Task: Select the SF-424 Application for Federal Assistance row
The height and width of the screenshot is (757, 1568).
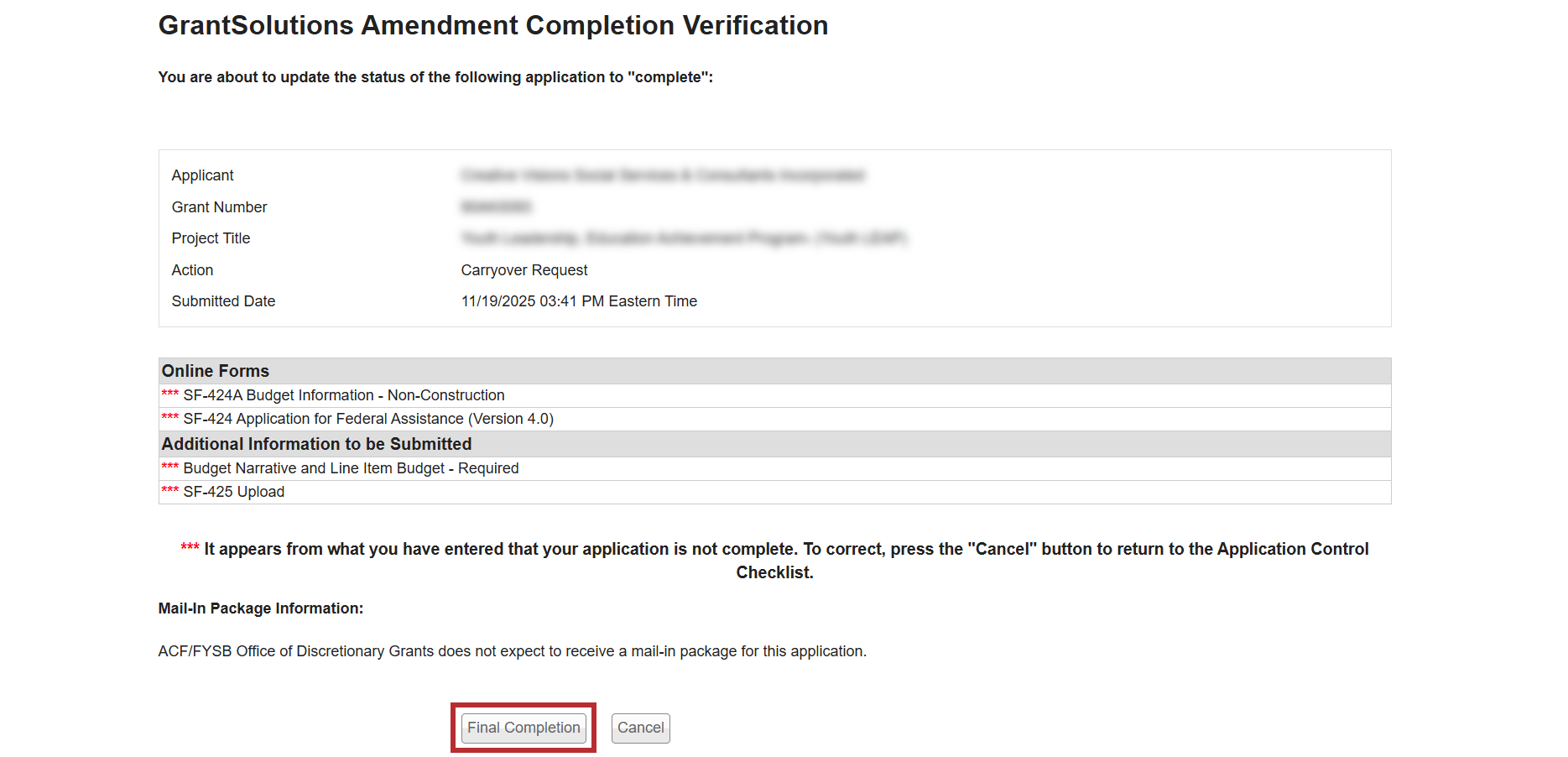Action: 368,419
